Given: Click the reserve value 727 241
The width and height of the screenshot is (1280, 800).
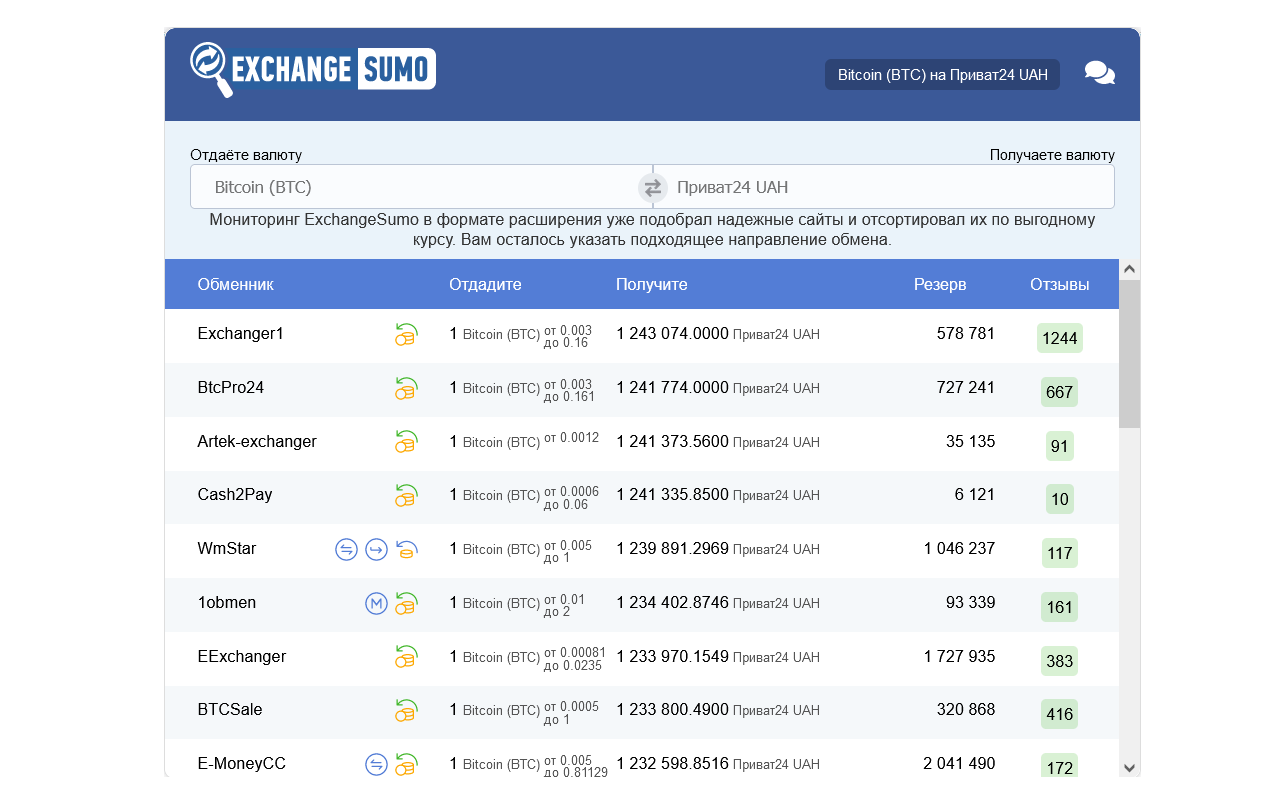Looking at the screenshot, I should (966, 388).
